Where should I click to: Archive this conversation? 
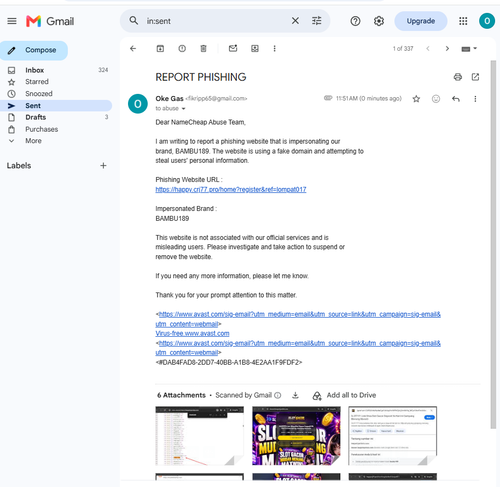pyautogui.click(x=160, y=49)
